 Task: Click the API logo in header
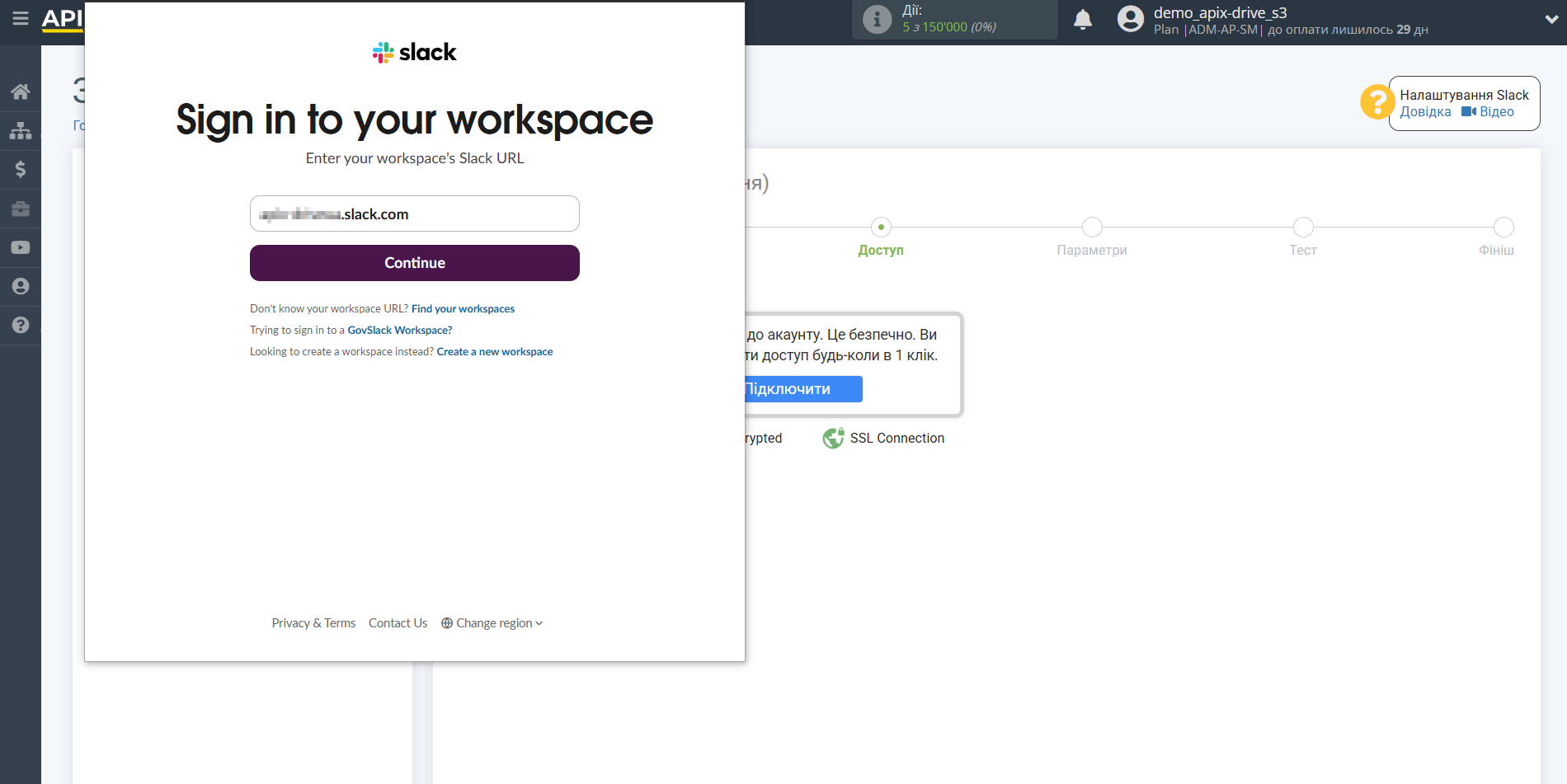[x=63, y=19]
